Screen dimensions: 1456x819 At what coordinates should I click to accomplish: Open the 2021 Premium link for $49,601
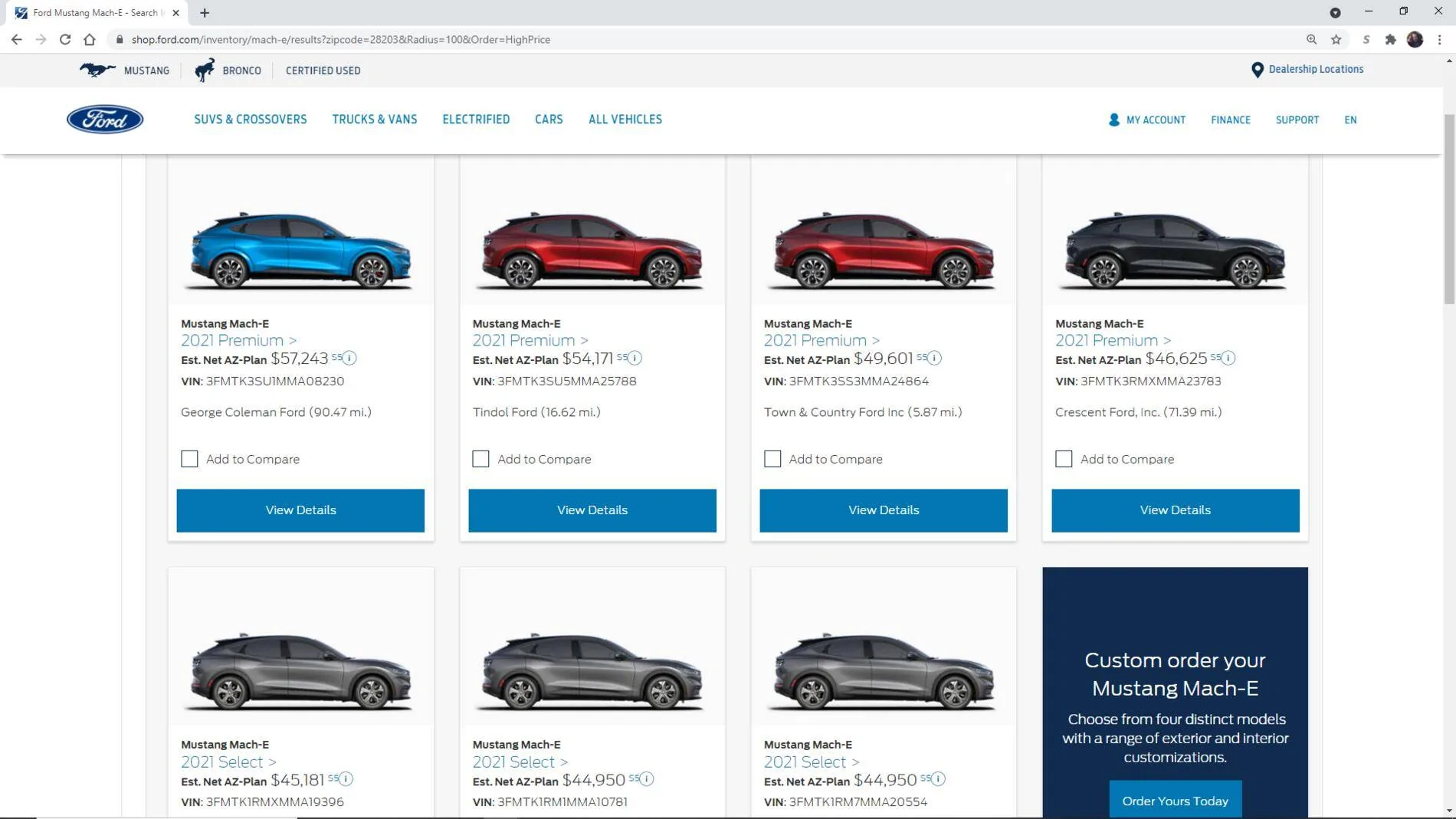(x=821, y=340)
